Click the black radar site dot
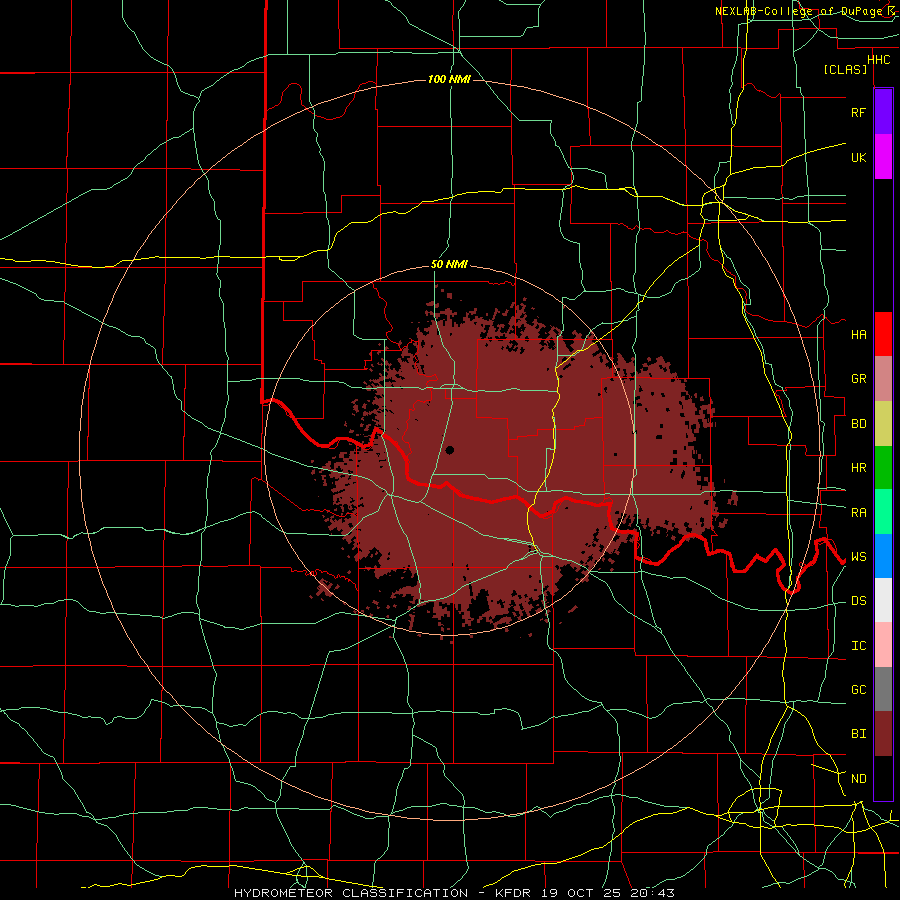The width and height of the screenshot is (900, 900). (449, 450)
